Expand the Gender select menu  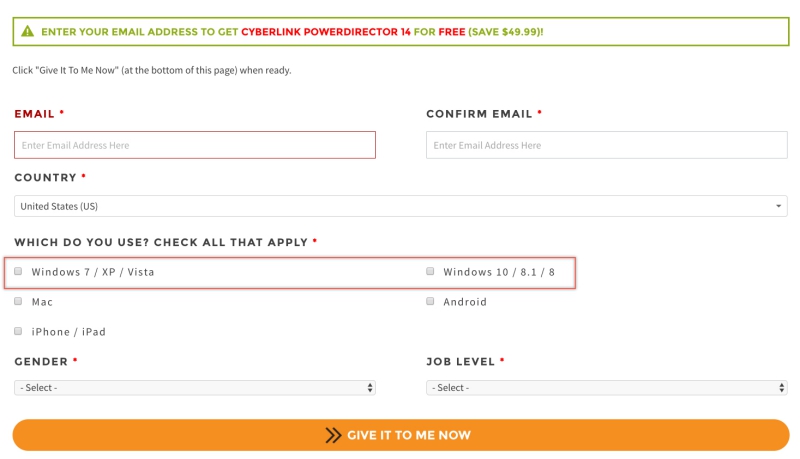coord(195,387)
